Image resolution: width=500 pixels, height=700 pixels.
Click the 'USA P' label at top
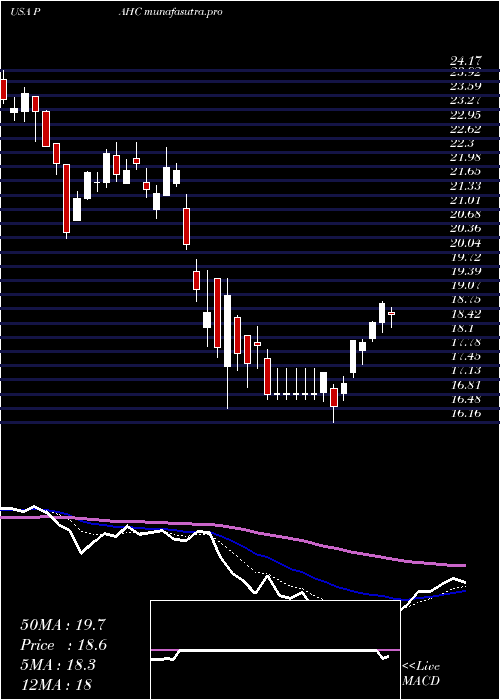[25, 12]
